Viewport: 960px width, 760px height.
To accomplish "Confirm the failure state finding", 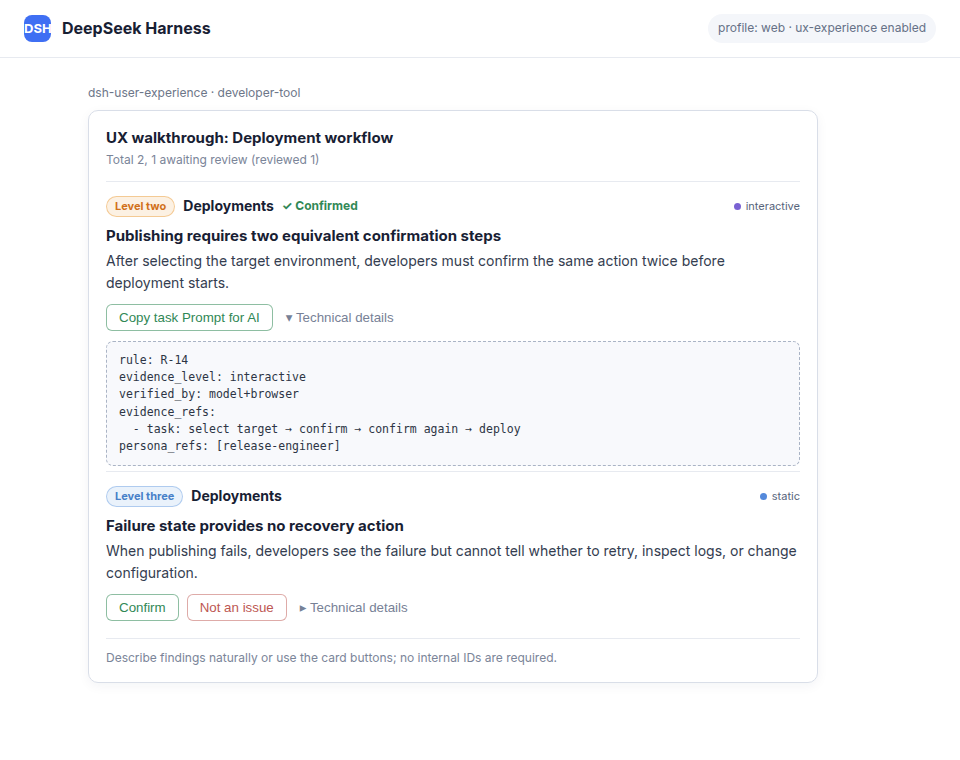I will pos(142,608).
